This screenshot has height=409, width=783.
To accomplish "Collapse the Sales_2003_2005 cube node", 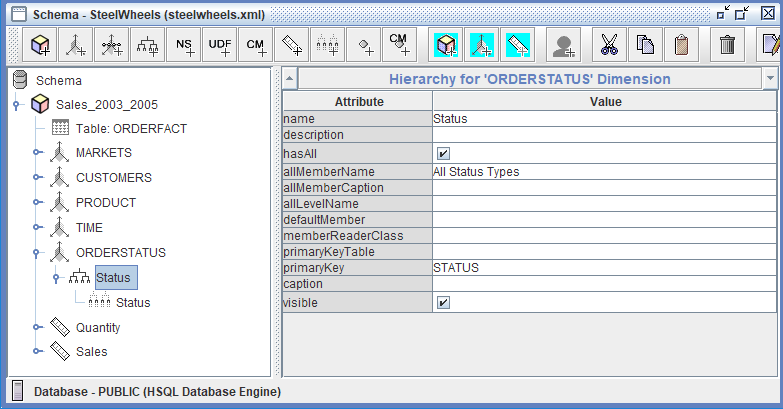I will coord(16,105).
